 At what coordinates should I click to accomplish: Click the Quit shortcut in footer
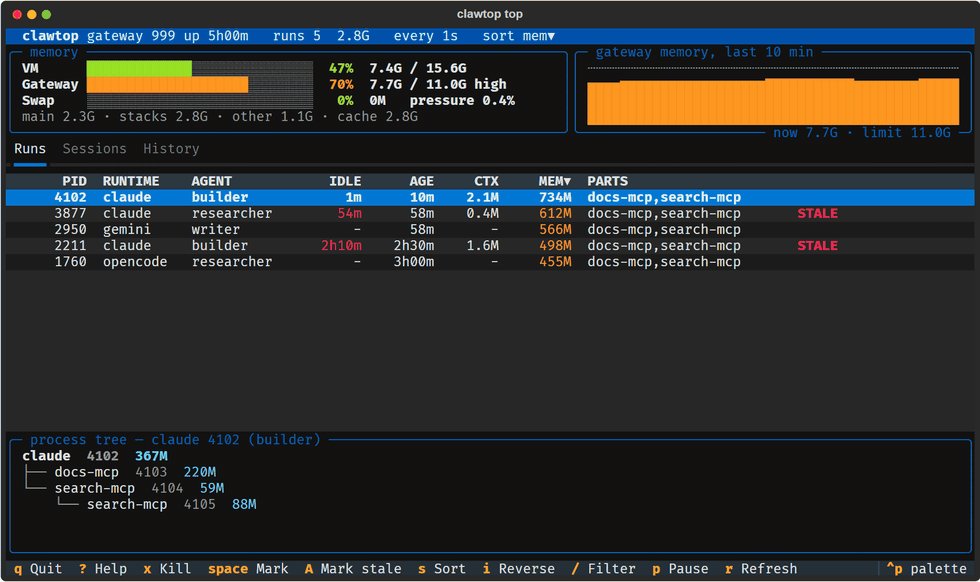pos(38,569)
